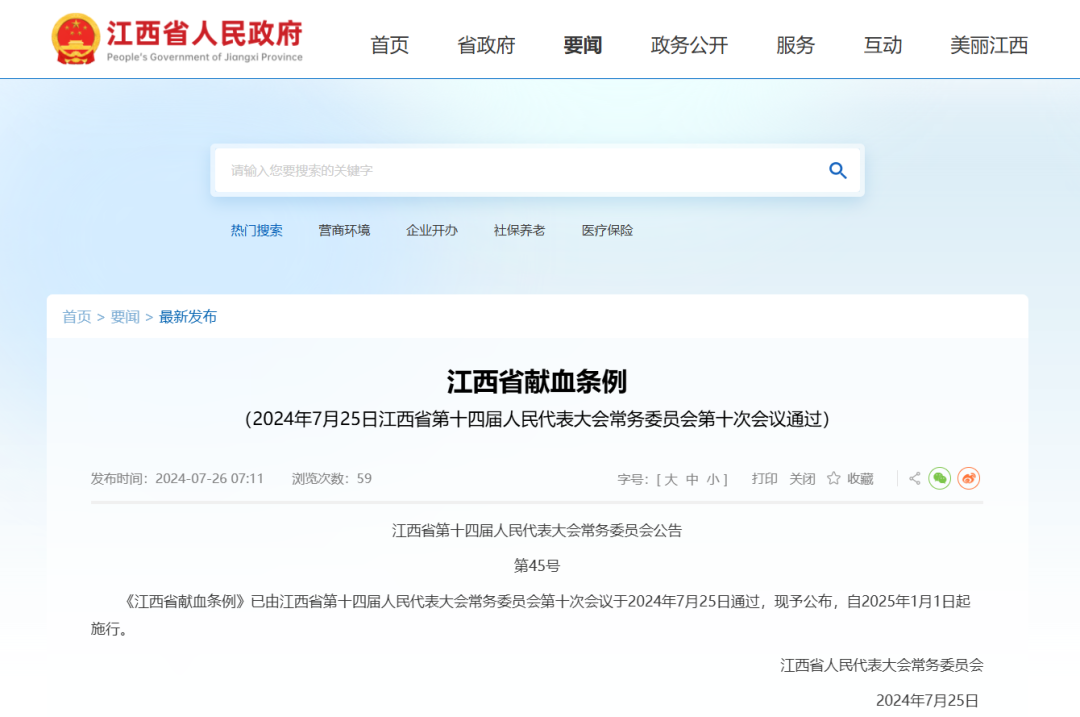Screen dimensions: 1080x717
Task: Set font size to 小
Action: pos(713,479)
